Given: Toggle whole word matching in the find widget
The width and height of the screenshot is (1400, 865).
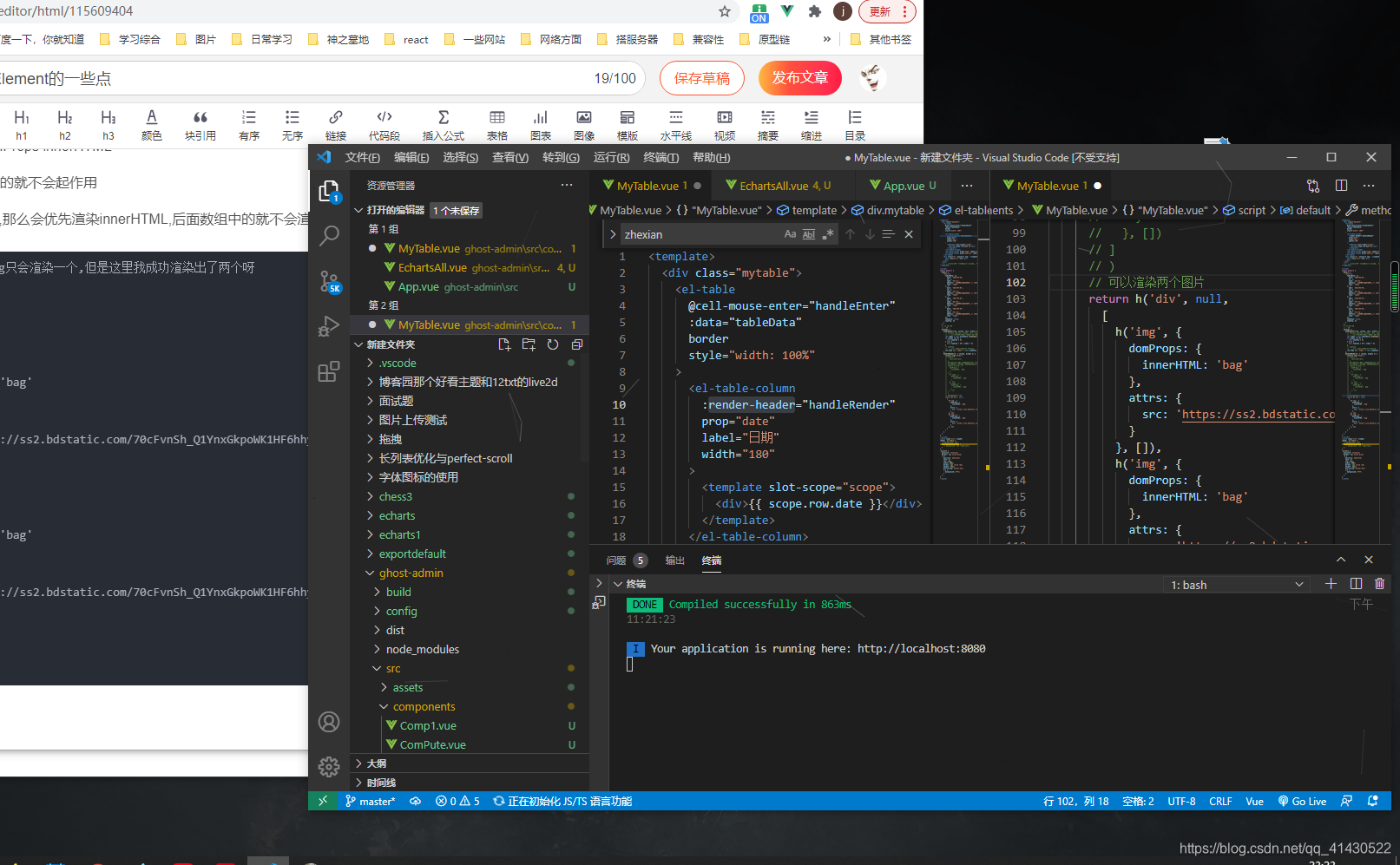Looking at the screenshot, I should click(809, 234).
